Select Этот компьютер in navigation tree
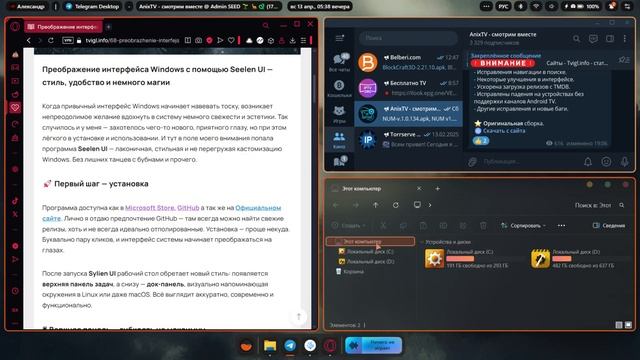This screenshot has width=640, height=360. 371,242
